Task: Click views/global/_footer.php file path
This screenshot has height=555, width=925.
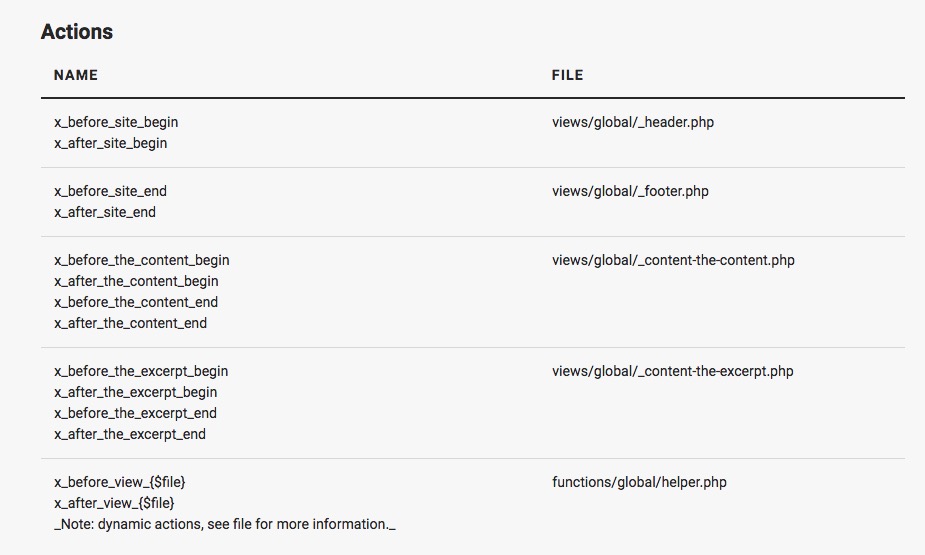Action: tap(631, 191)
